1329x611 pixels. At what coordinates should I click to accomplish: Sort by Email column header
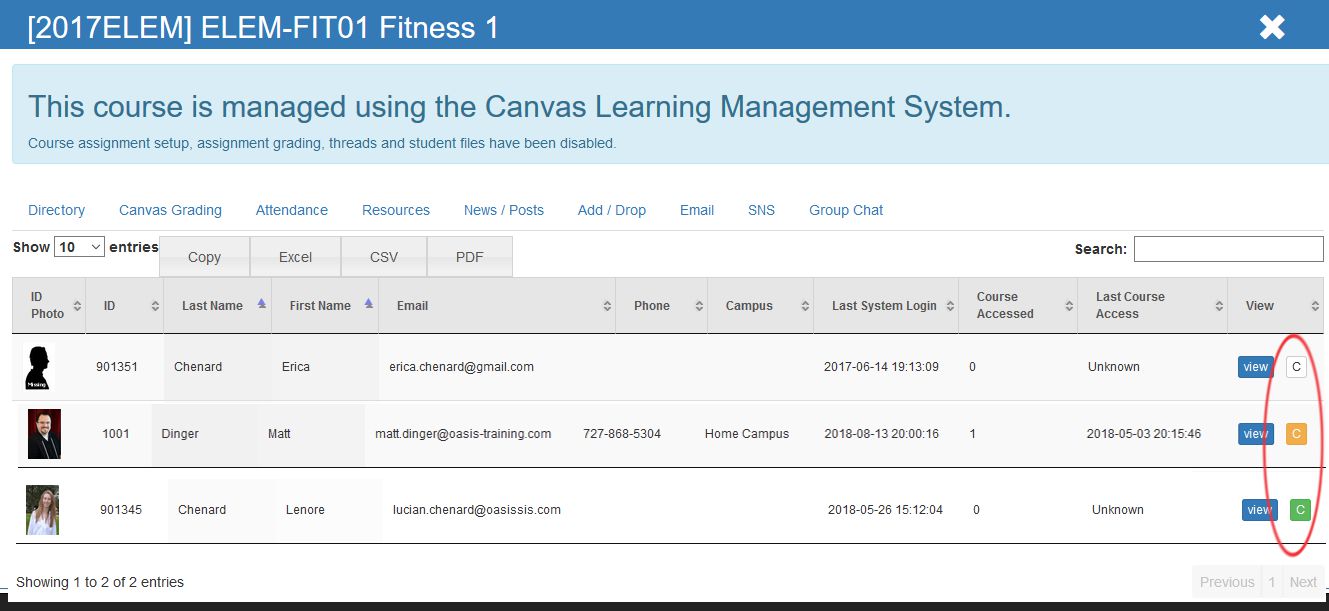click(497, 305)
